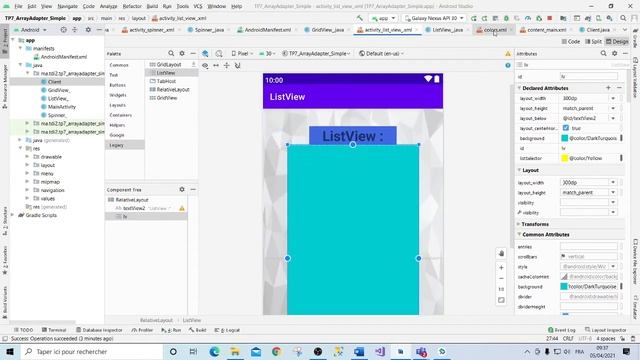
Task: Click the view options eye icon
Action: pos(205,65)
